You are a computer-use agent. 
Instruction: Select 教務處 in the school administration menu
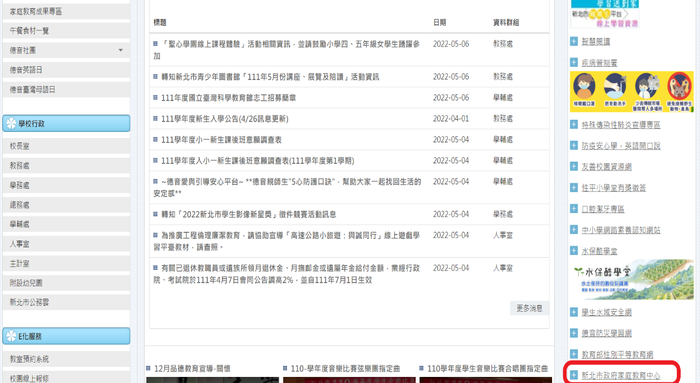(x=66, y=165)
